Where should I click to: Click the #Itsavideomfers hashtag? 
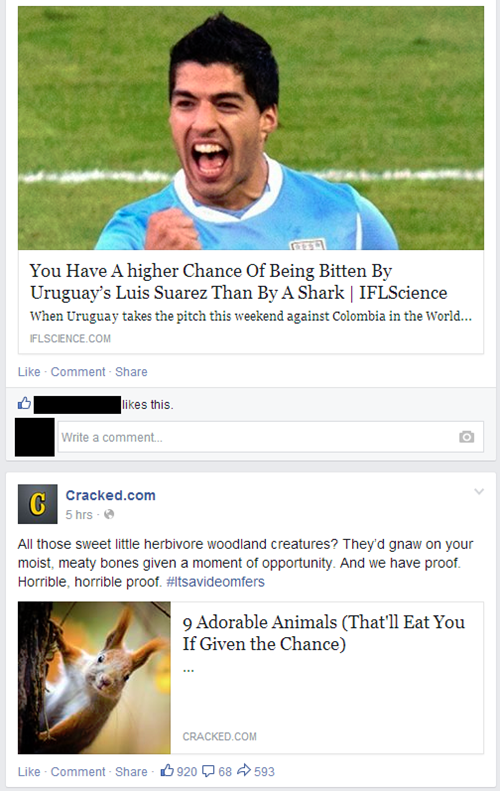tap(215, 582)
